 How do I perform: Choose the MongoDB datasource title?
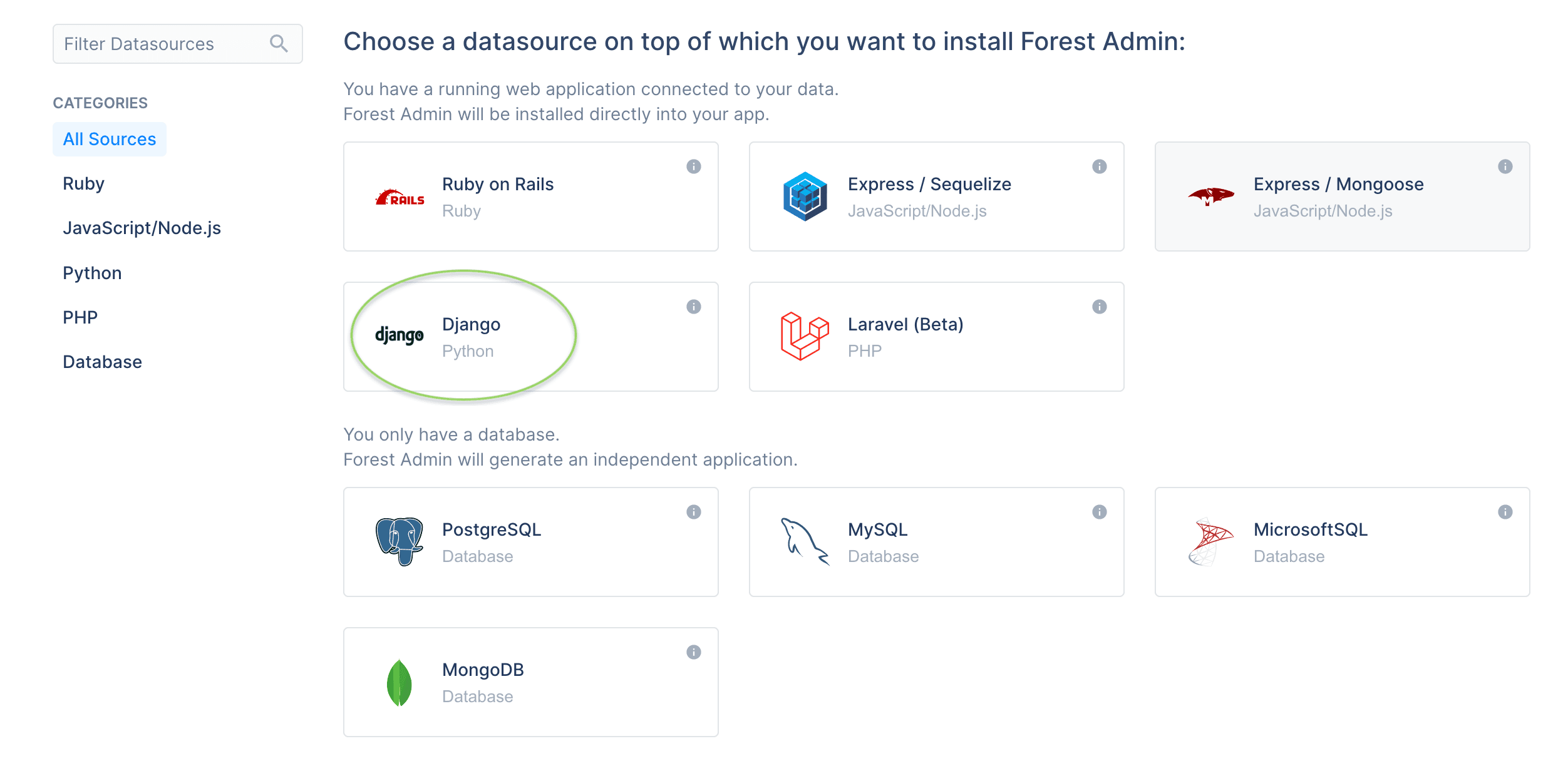point(483,670)
